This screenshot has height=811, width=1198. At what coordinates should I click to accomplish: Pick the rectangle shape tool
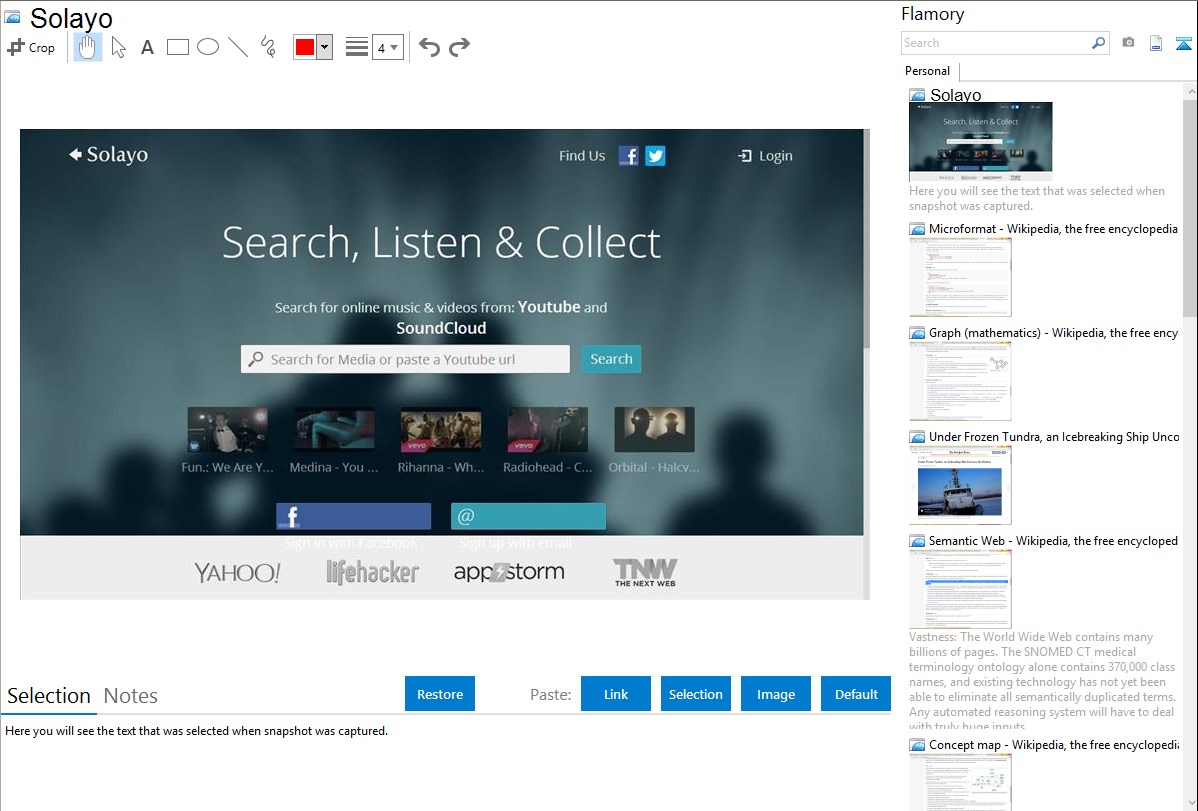[x=177, y=47]
